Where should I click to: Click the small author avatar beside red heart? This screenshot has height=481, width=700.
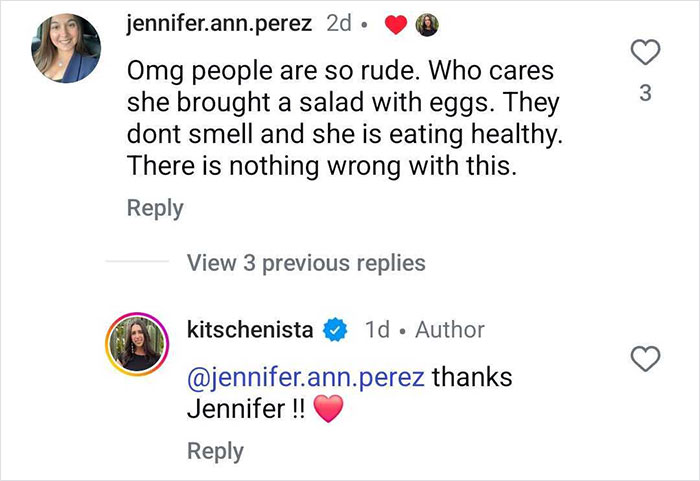pyautogui.click(x=427, y=25)
